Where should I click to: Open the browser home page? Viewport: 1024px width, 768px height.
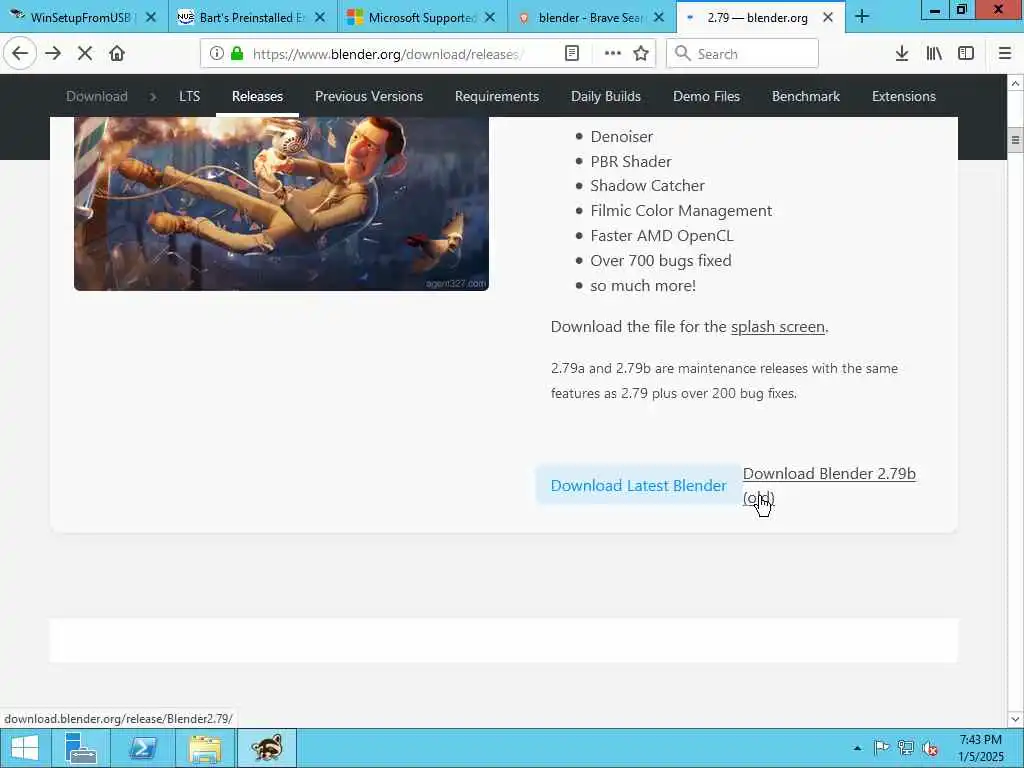click(x=117, y=53)
